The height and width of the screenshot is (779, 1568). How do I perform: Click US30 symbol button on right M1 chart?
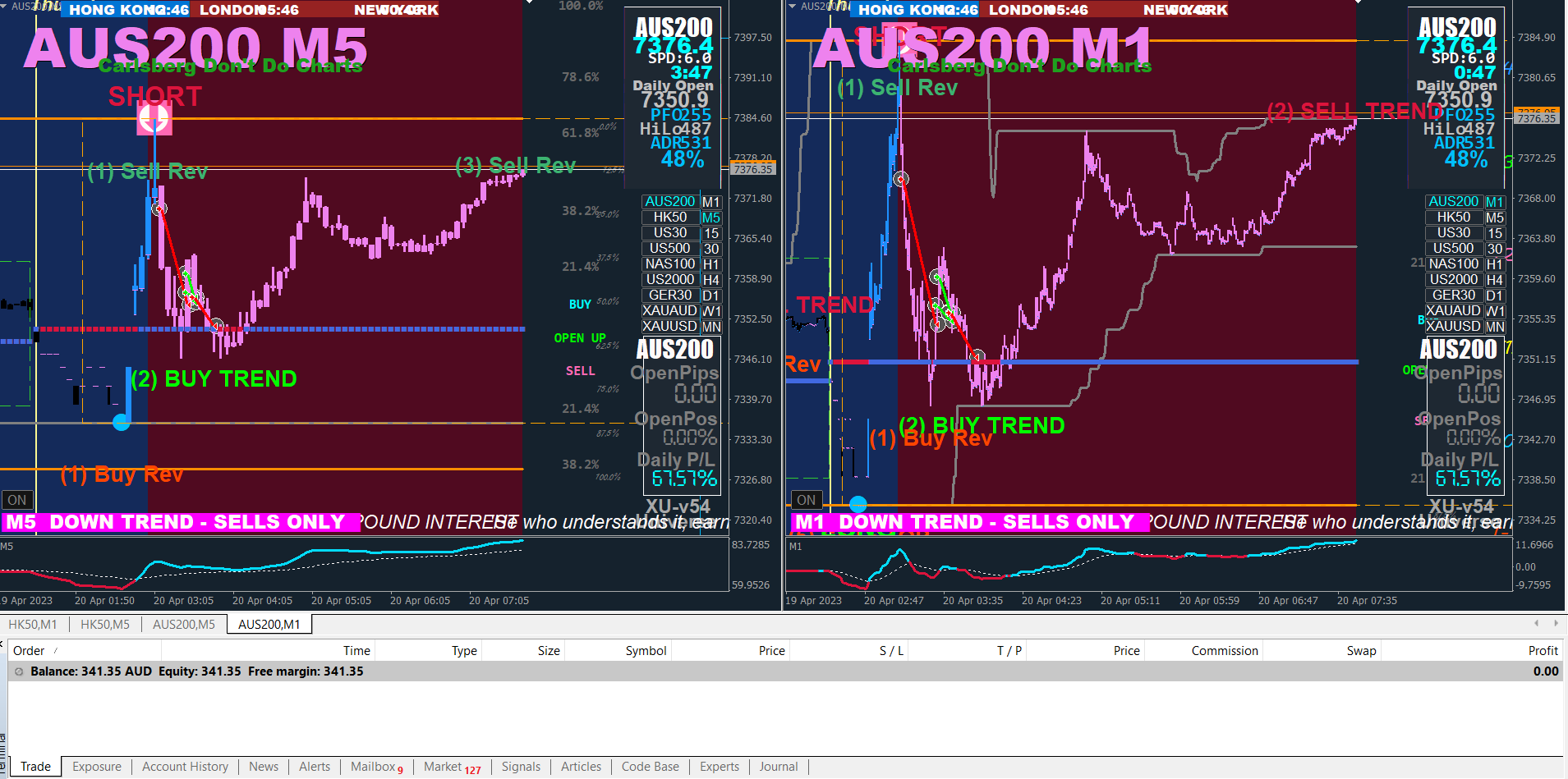click(1454, 233)
